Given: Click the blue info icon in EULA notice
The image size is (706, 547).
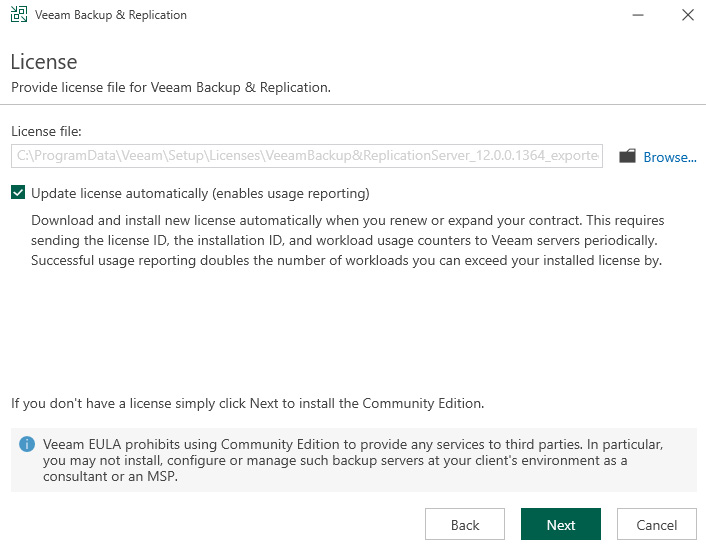Looking at the screenshot, I should pos(27,444).
